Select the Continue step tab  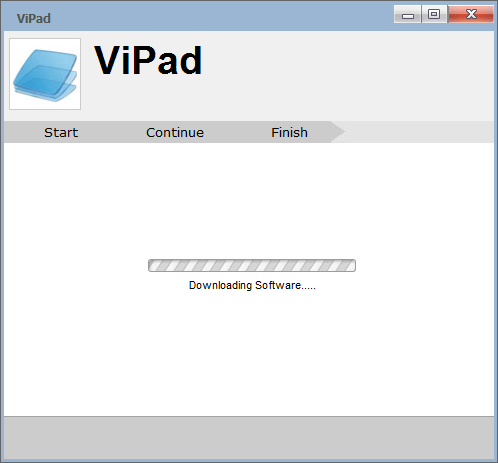pos(175,133)
